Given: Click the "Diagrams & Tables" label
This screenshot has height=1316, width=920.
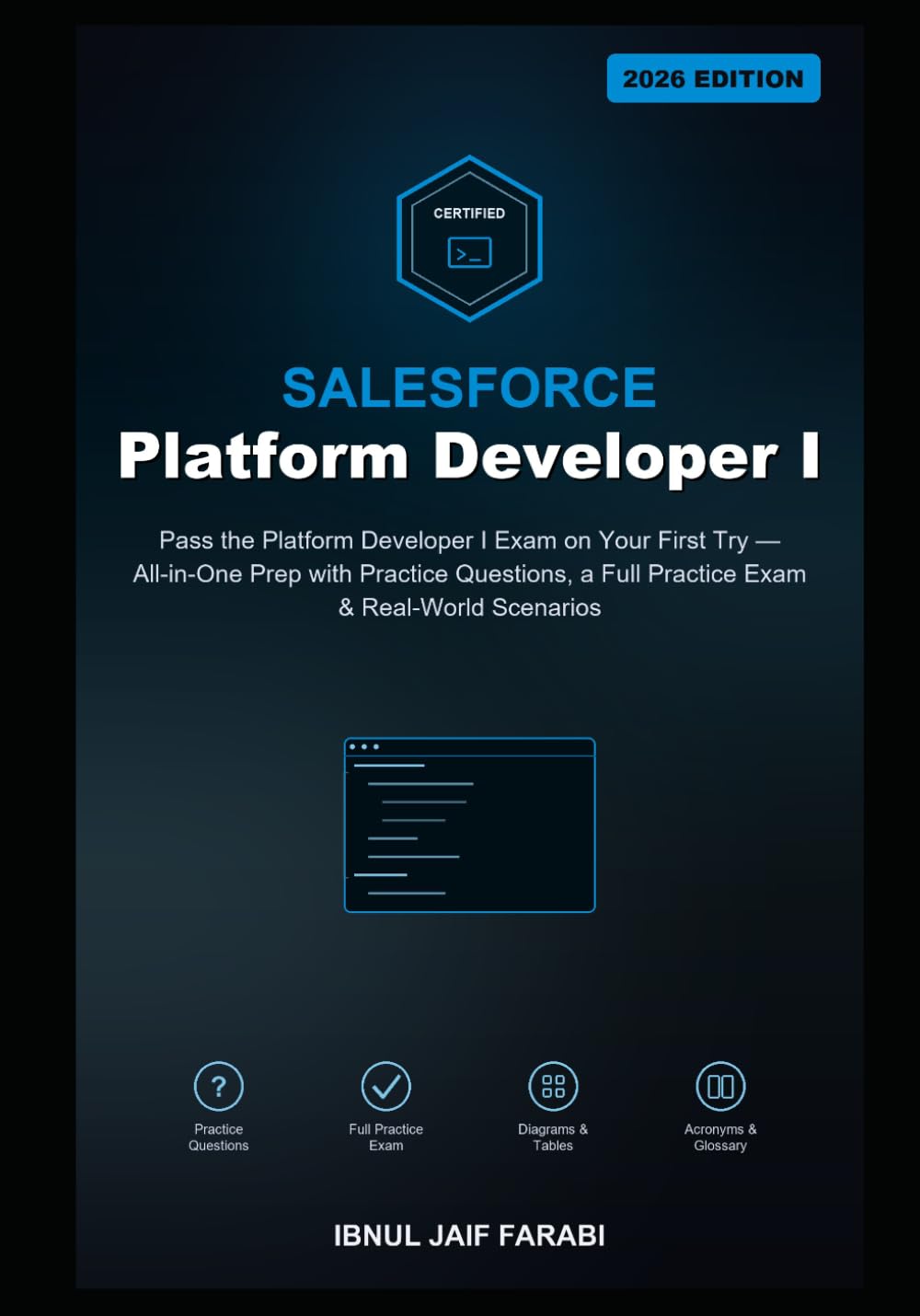Looking at the screenshot, I should click(553, 1137).
